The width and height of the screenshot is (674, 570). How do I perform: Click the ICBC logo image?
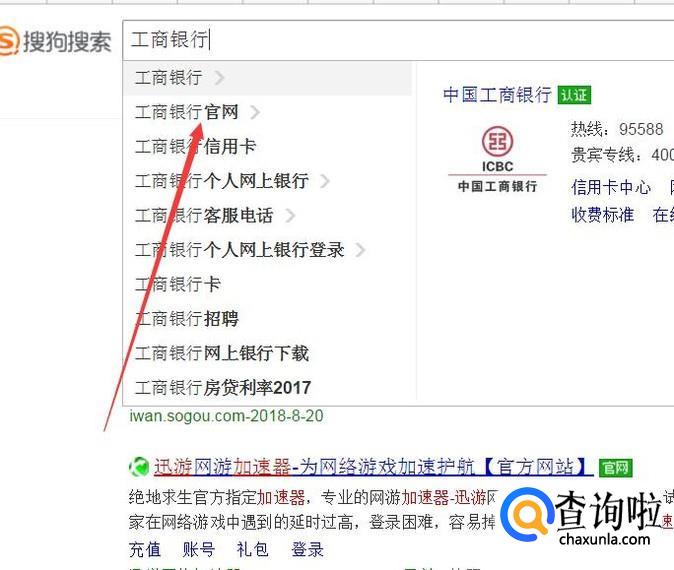pos(497,159)
